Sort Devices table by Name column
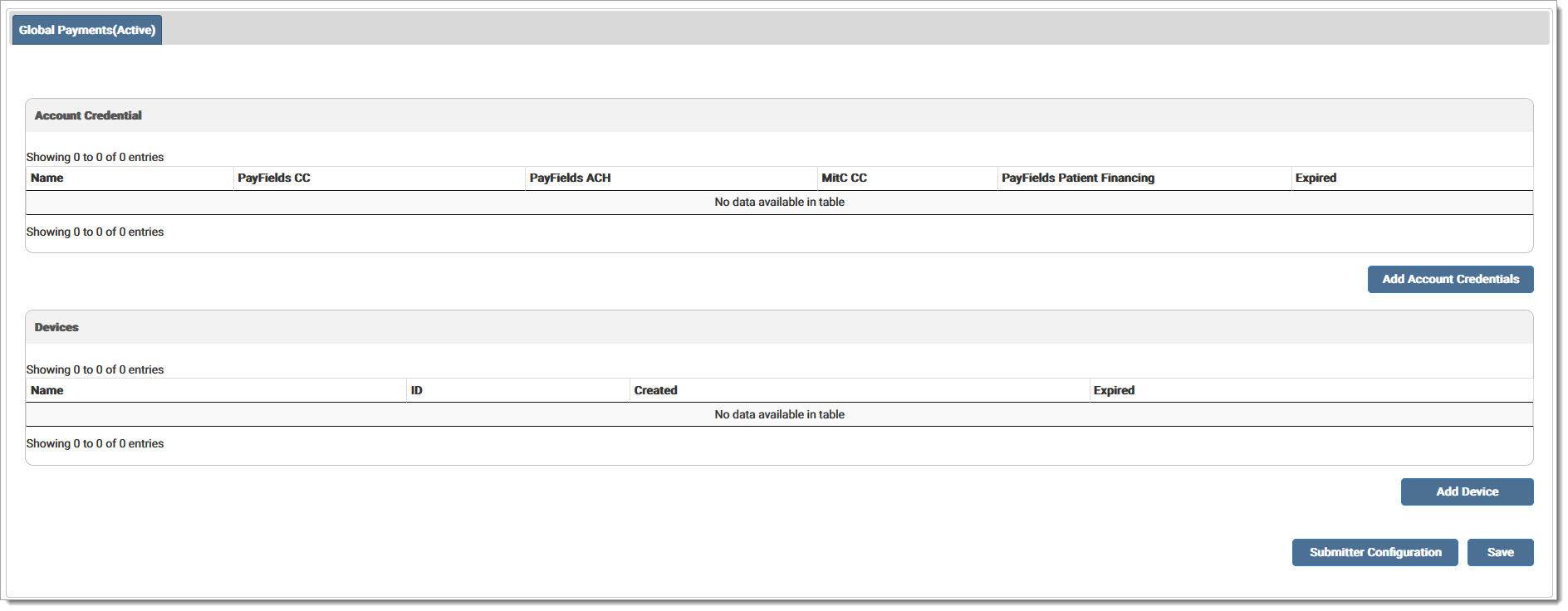The height and width of the screenshot is (611, 1568). [x=47, y=391]
